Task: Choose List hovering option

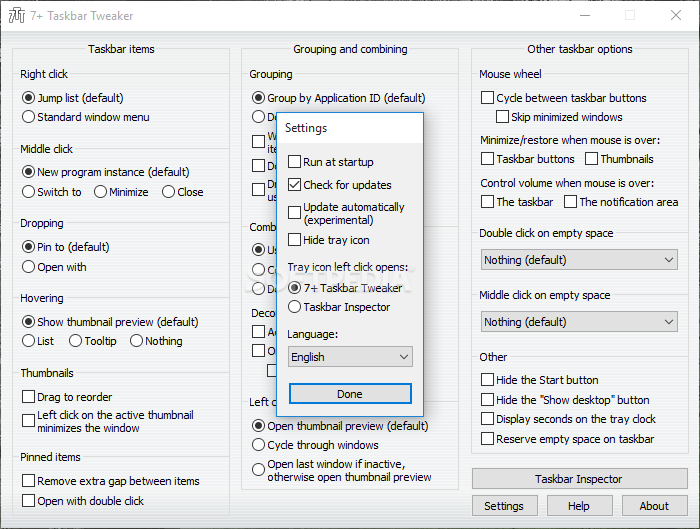Action: [28, 341]
